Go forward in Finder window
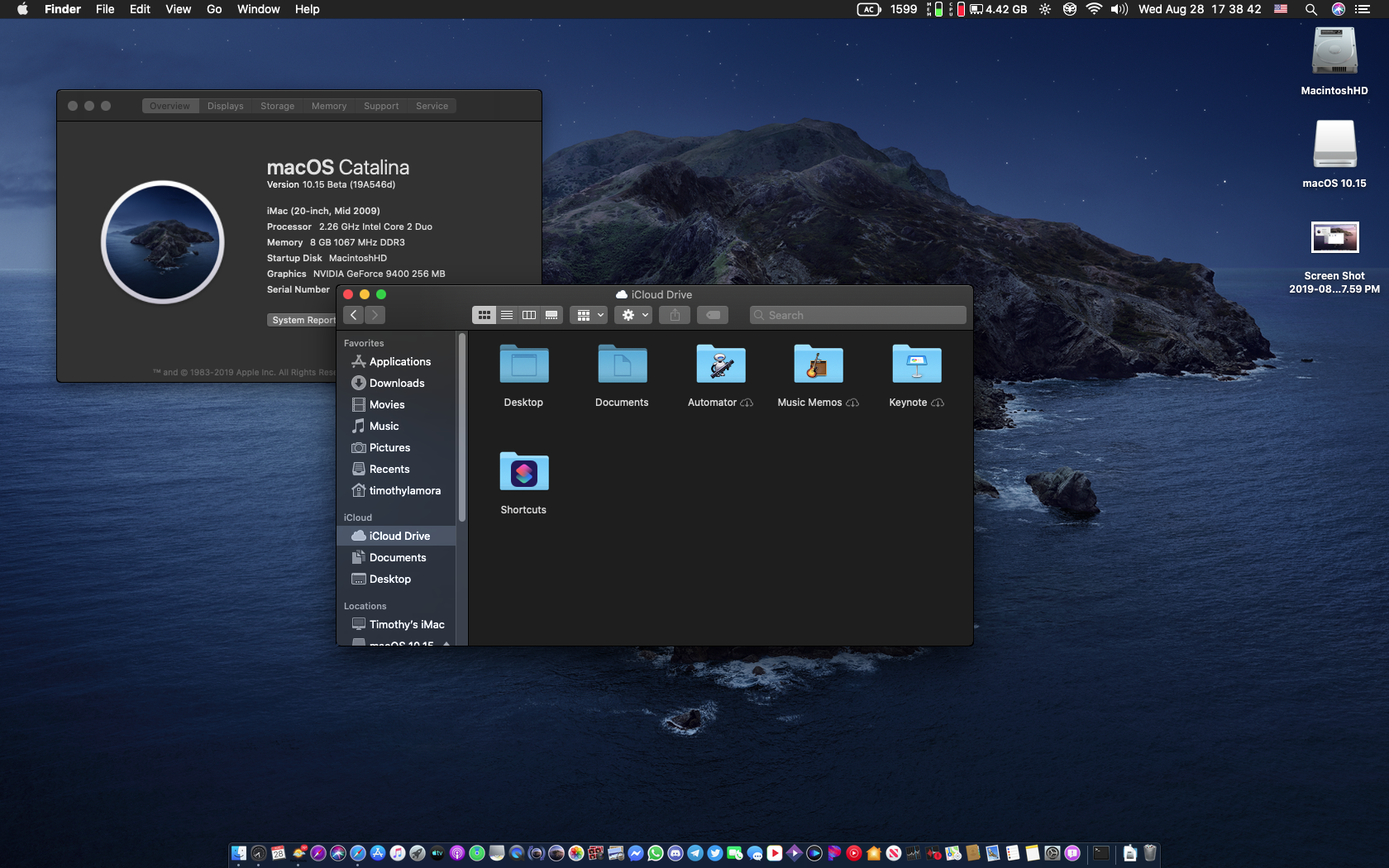Screen dimensions: 1389x868 pos(375,315)
